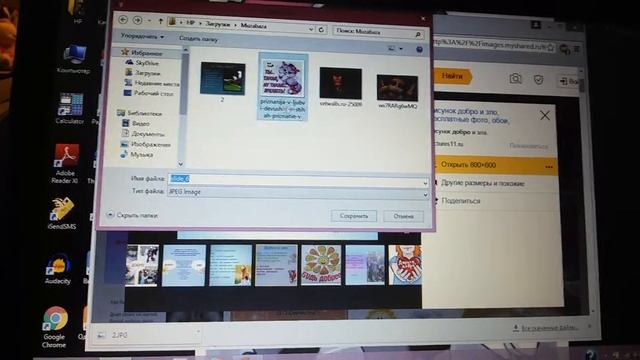Viewport: 640px width, 360px height.
Task: Open the recent locations dropdown beside Forward
Action: pyautogui.click(x=149, y=21)
